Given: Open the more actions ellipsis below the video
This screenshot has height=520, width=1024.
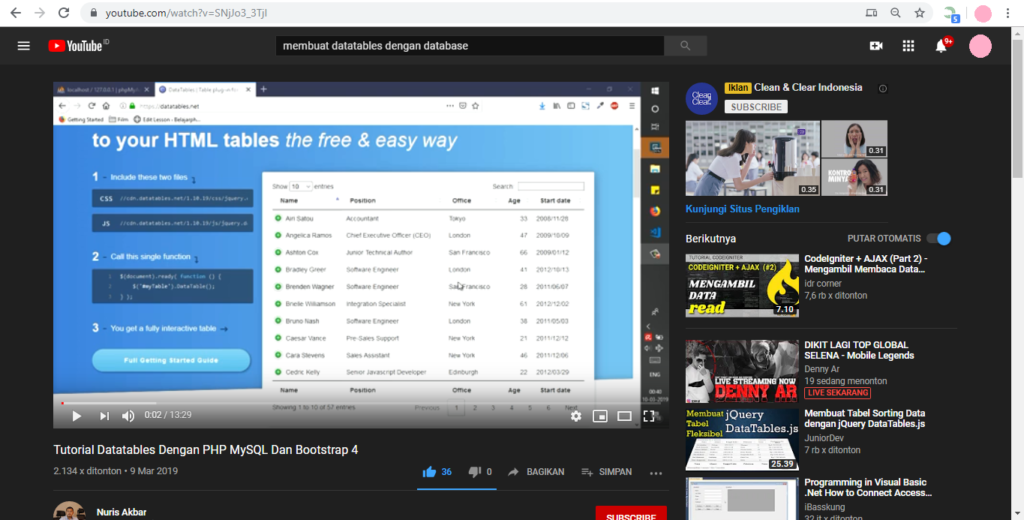Looking at the screenshot, I should 656,472.
